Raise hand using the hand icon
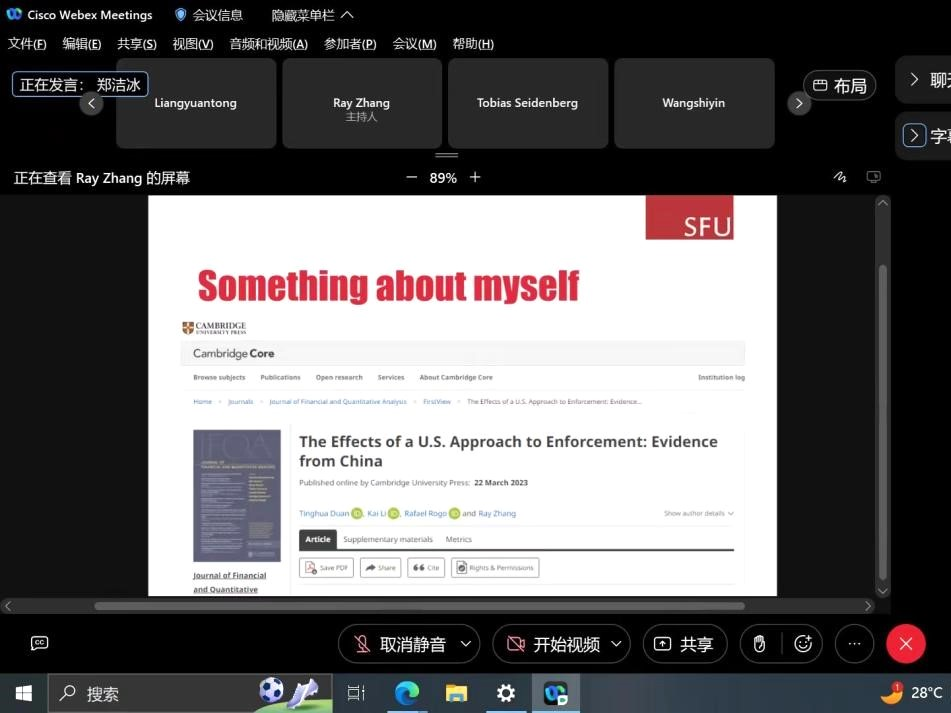 759,644
